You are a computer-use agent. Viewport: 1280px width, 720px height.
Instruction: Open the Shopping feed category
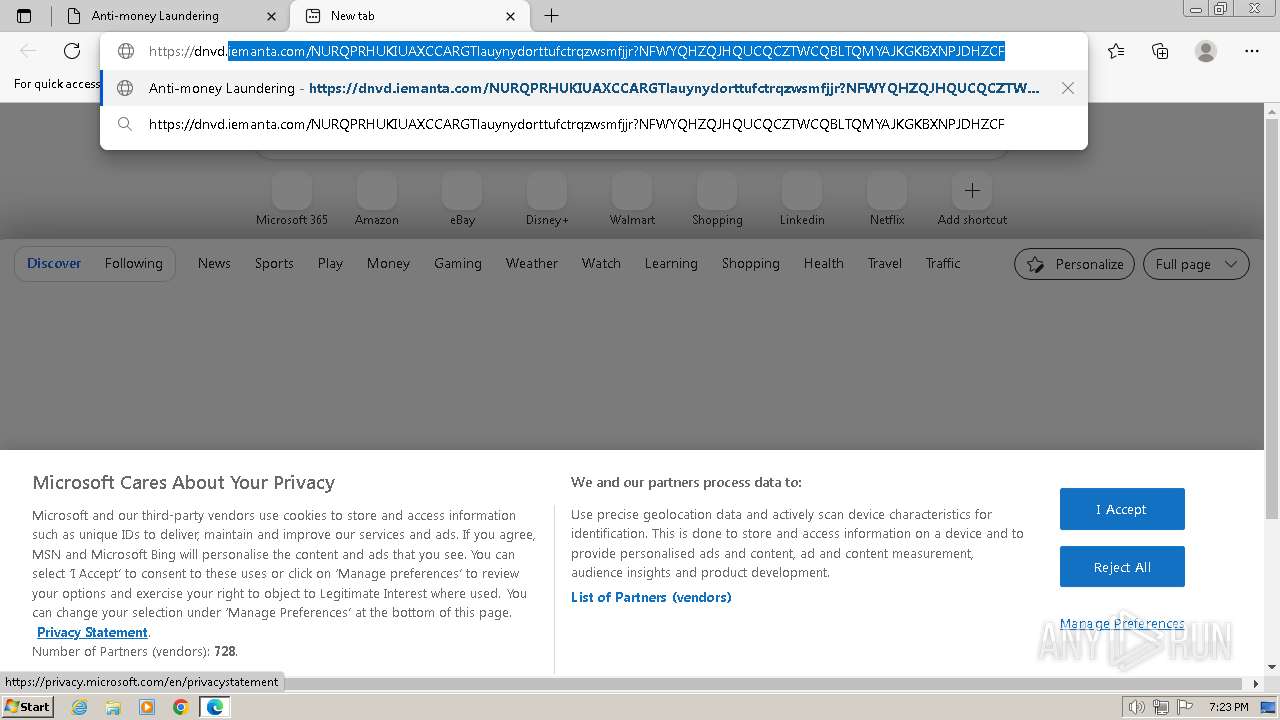[x=751, y=263]
